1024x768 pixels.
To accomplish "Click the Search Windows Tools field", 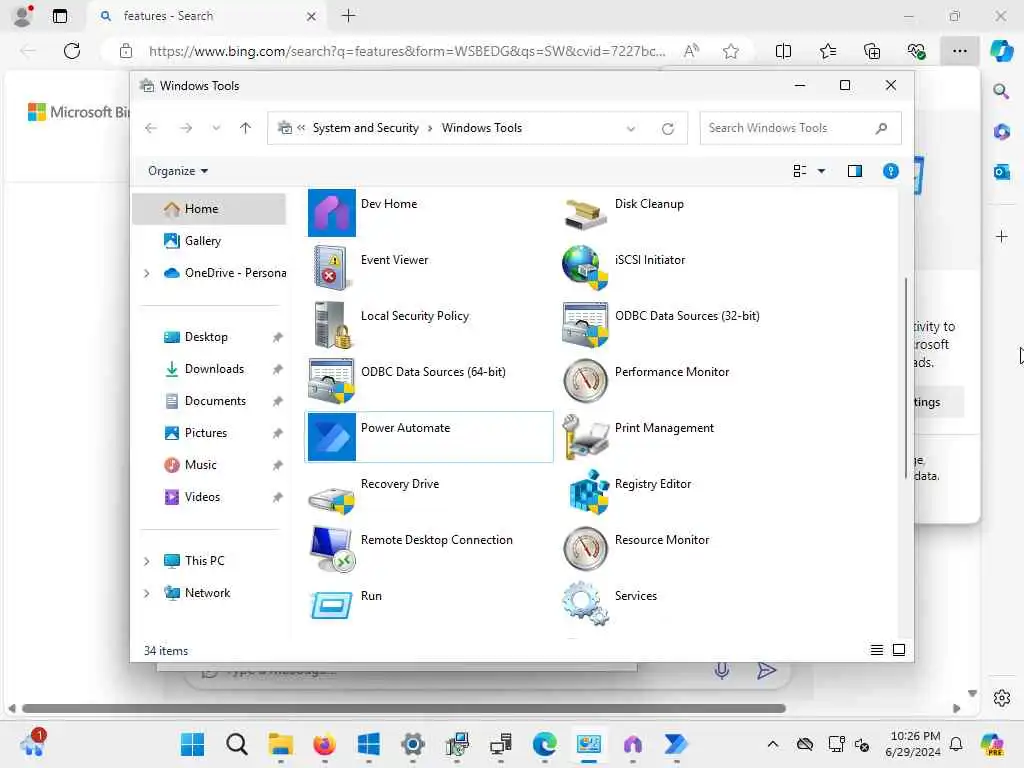I will [x=801, y=128].
